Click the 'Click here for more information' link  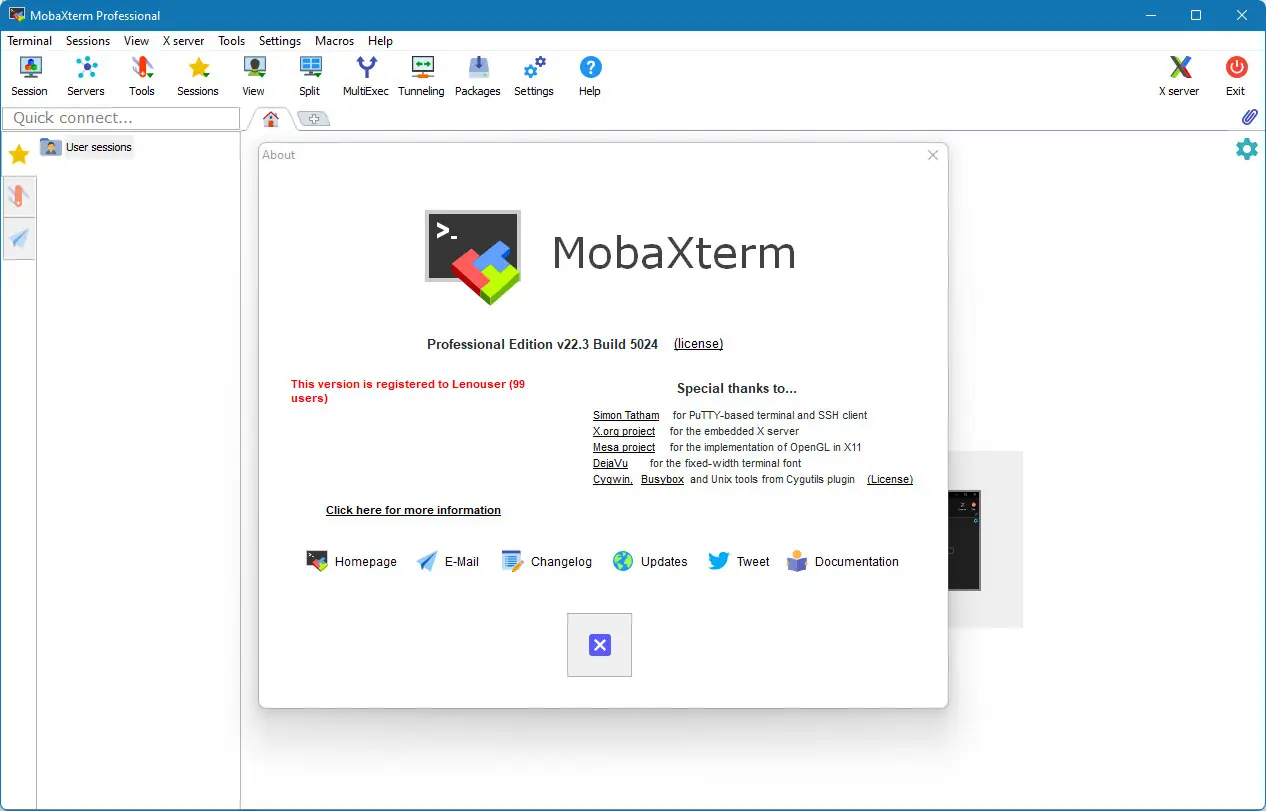click(413, 510)
